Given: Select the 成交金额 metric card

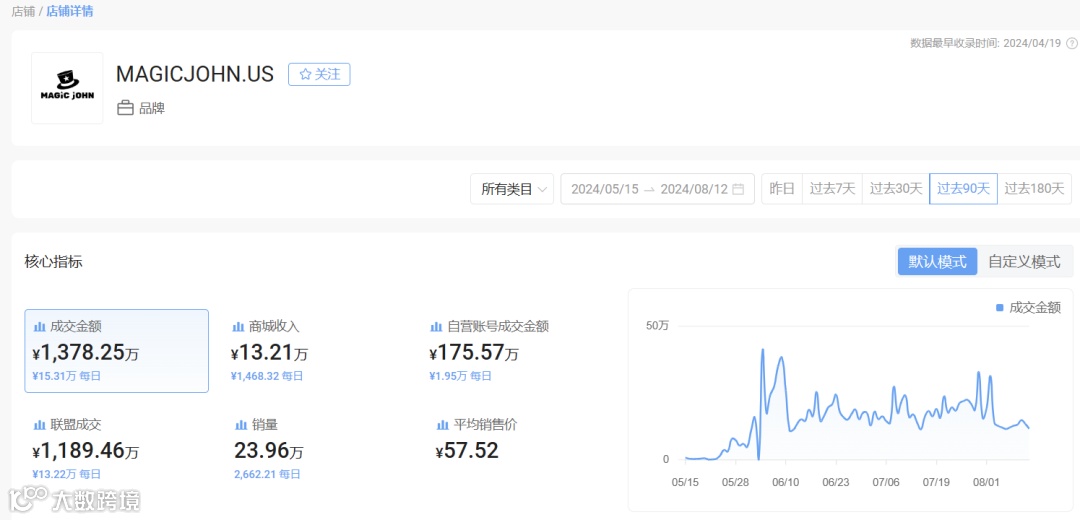Looking at the screenshot, I should pyautogui.click(x=116, y=351).
